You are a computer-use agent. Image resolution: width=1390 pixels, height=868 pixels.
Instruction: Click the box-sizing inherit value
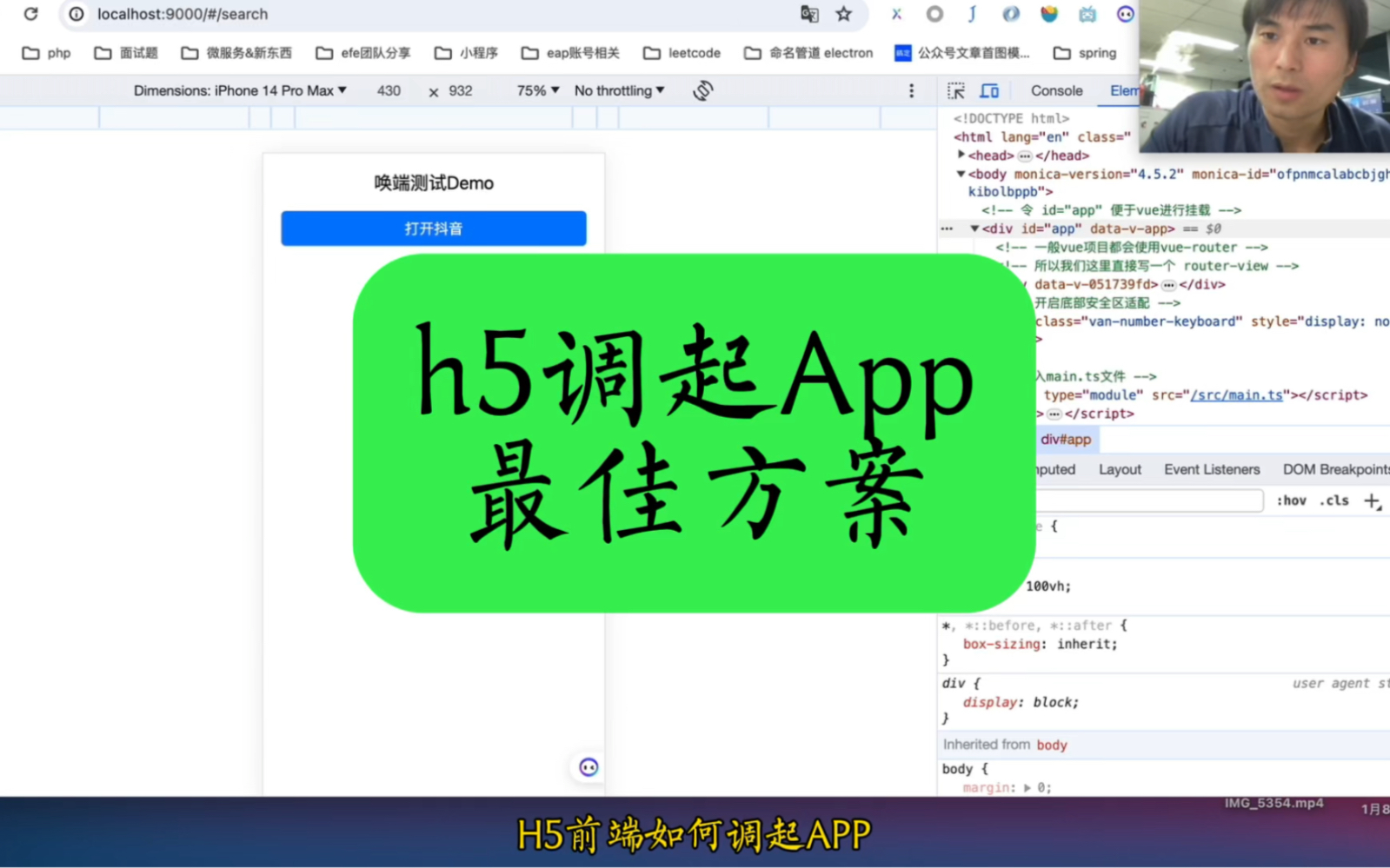click(1086, 644)
